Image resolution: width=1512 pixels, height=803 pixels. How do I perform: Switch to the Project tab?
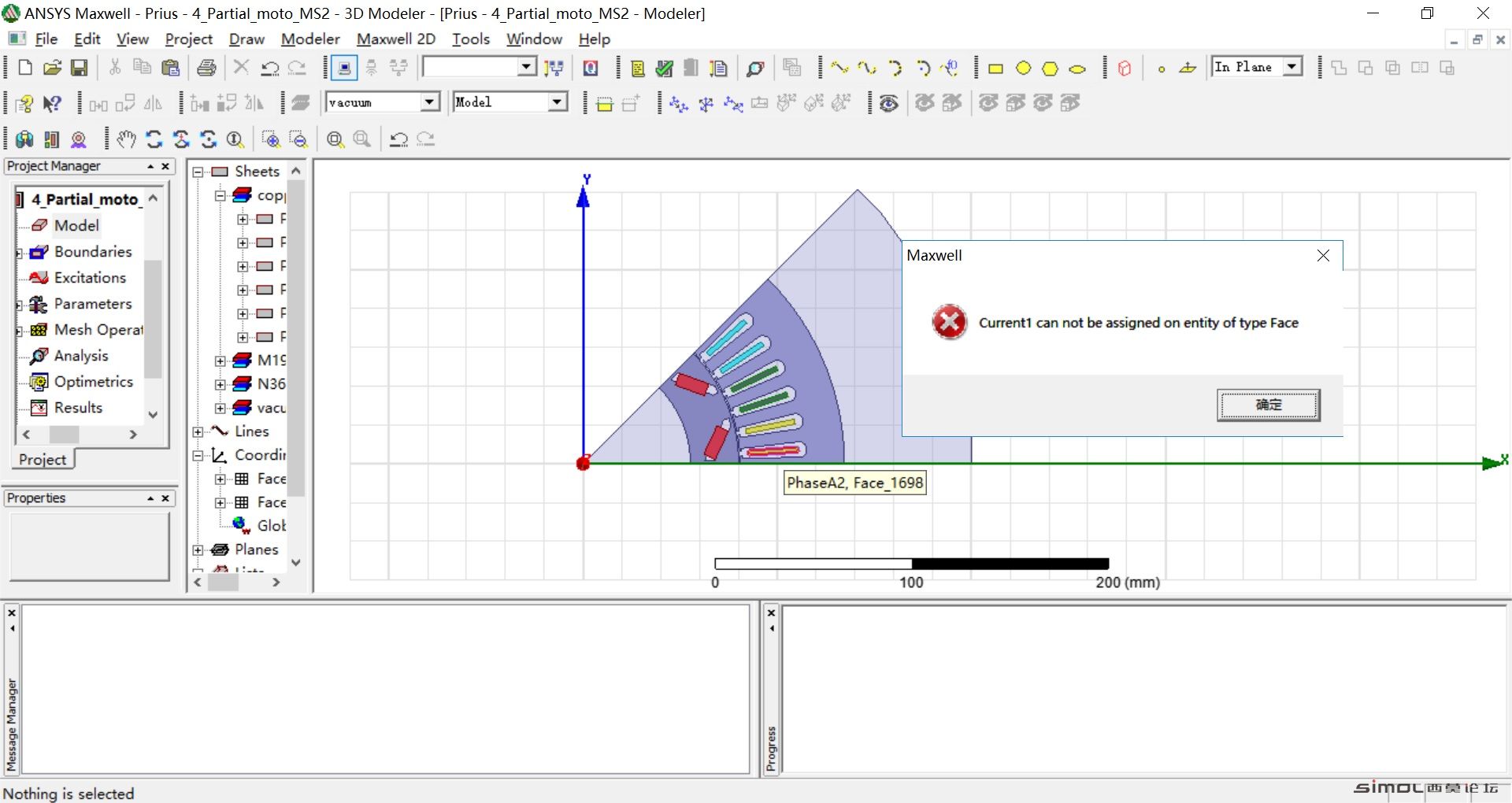pyautogui.click(x=43, y=459)
